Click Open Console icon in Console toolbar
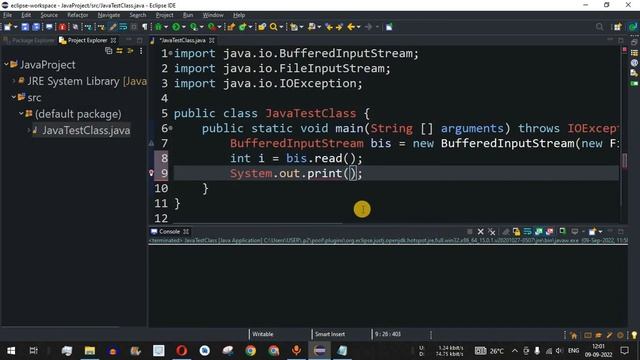The width and height of the screenshot is (640, 360). coord(593,231)
